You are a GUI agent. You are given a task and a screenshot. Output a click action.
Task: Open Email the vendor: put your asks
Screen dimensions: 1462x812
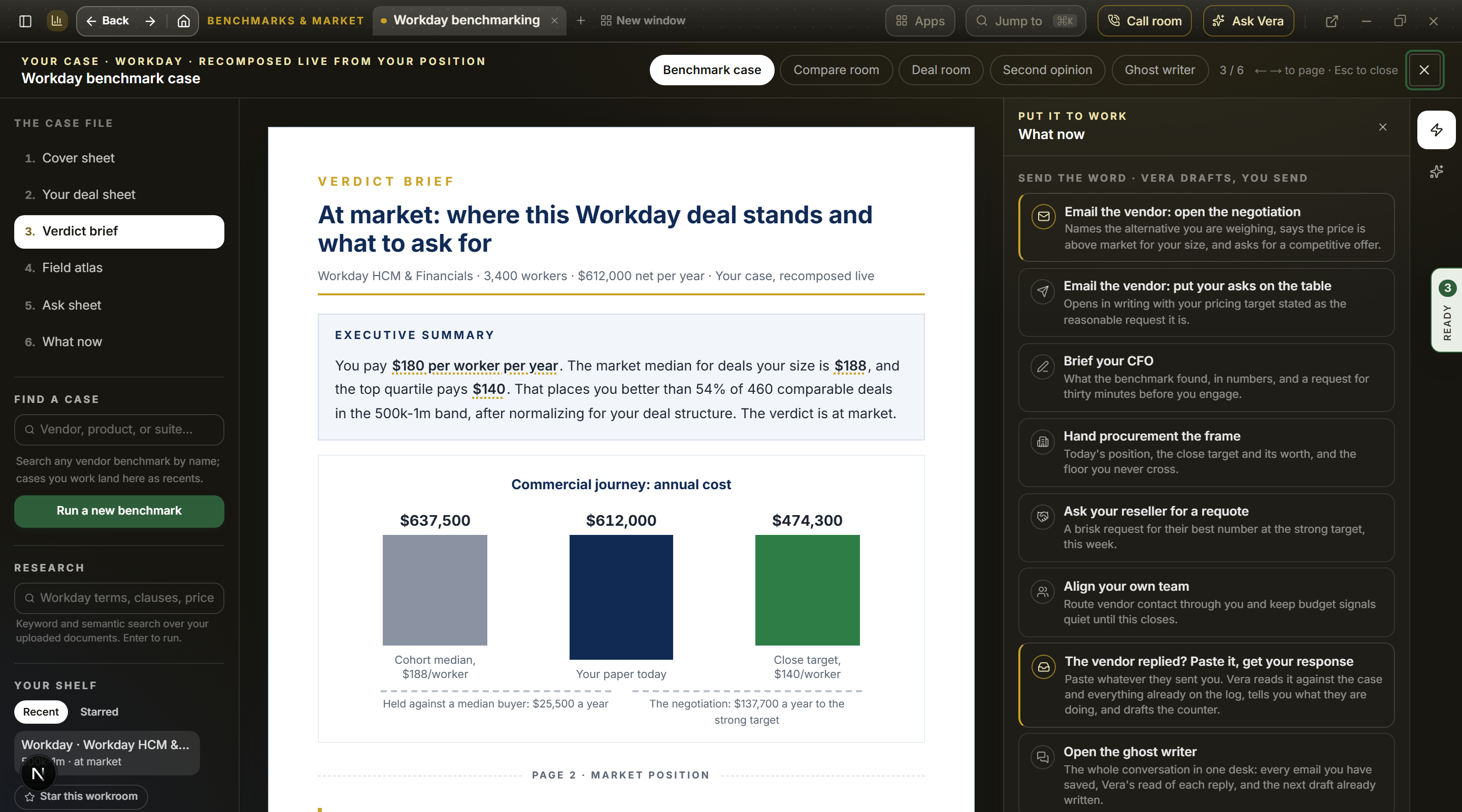click(x=1207, y=302)
